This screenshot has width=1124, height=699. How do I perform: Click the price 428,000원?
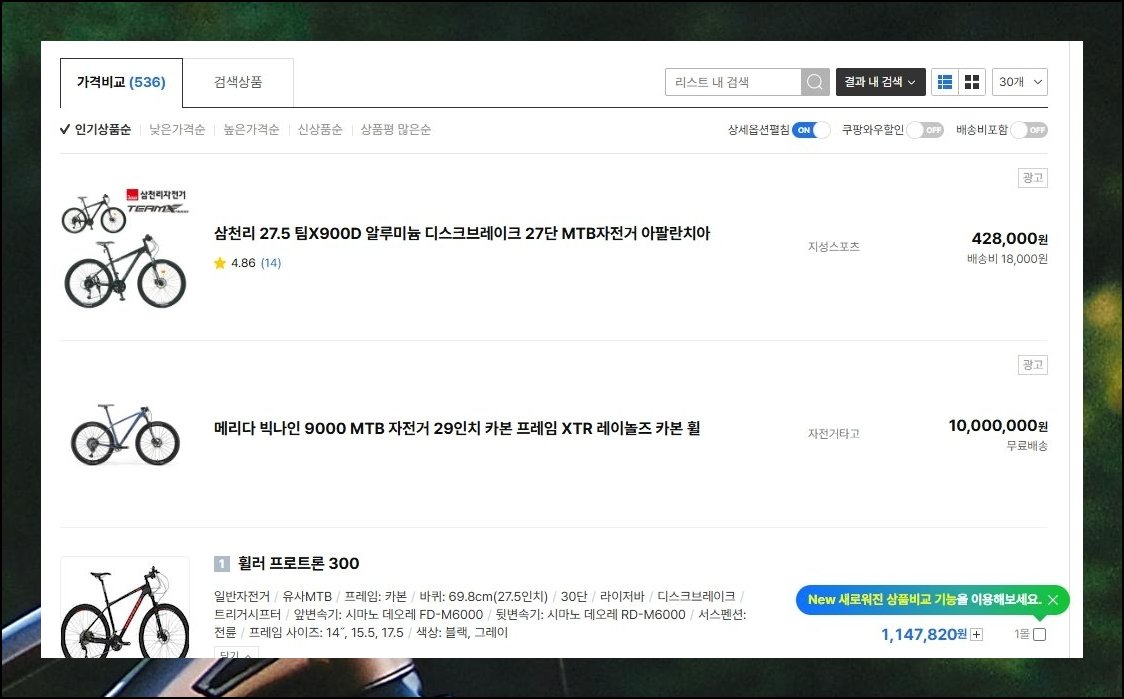tap(1009, 239)
